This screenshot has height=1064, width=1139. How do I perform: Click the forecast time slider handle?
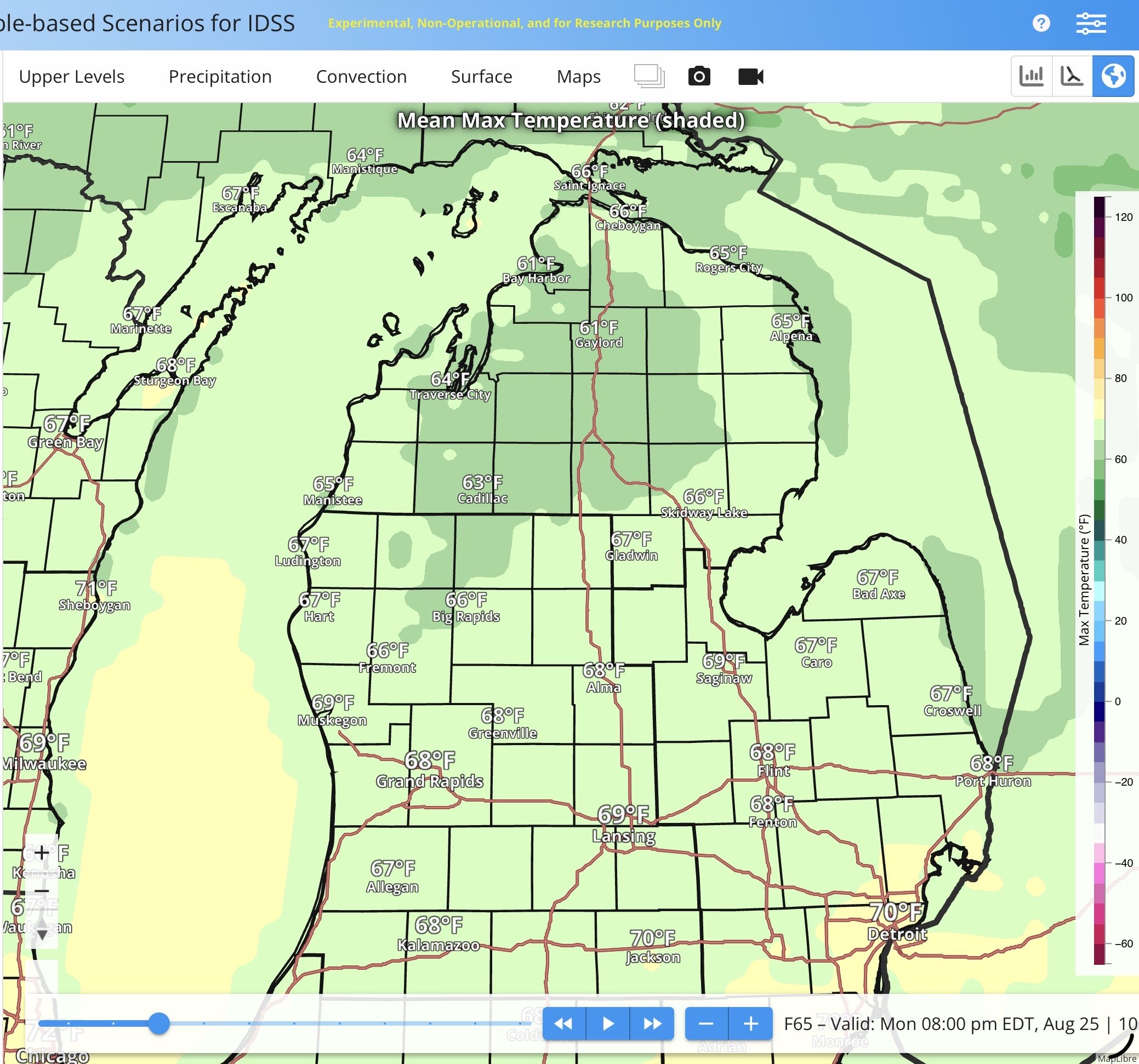click(x=159, y=1023)
